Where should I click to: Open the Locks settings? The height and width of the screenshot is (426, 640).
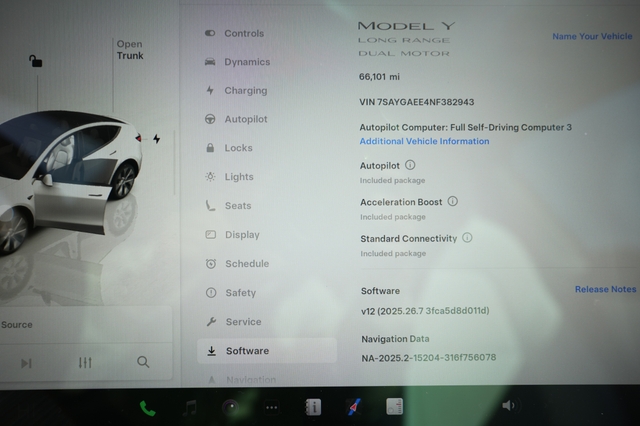pyautogui.click(x=229, y=148)
